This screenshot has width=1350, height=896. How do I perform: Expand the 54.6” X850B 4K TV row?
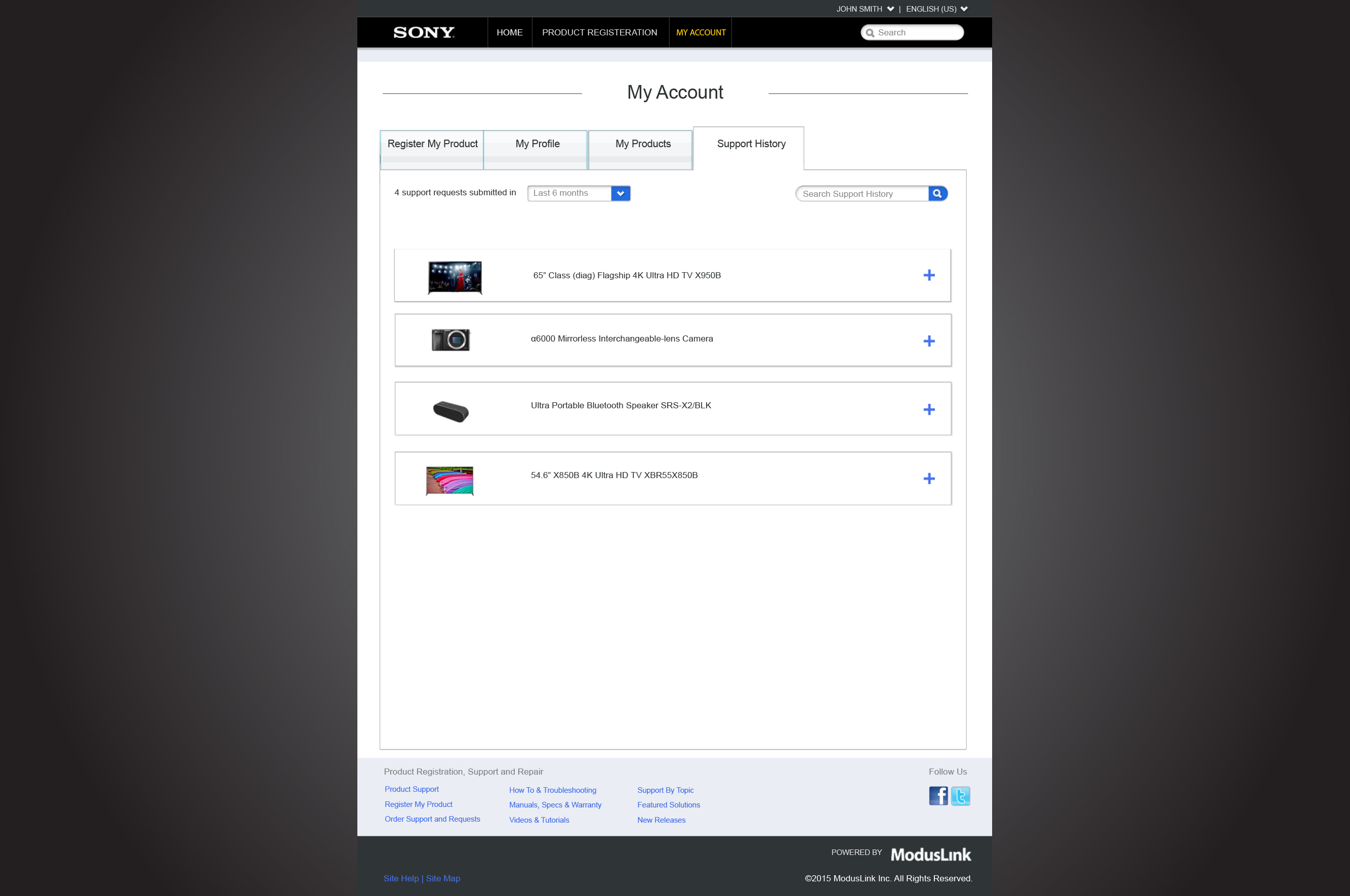coord(929,479)
